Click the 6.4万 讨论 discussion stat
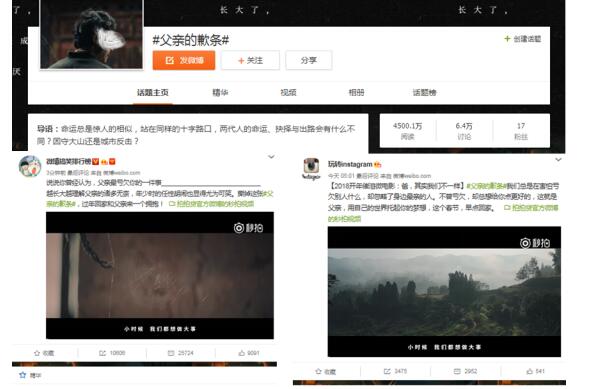The height and width of the screenshot is (389, 614). click(464, 131)
